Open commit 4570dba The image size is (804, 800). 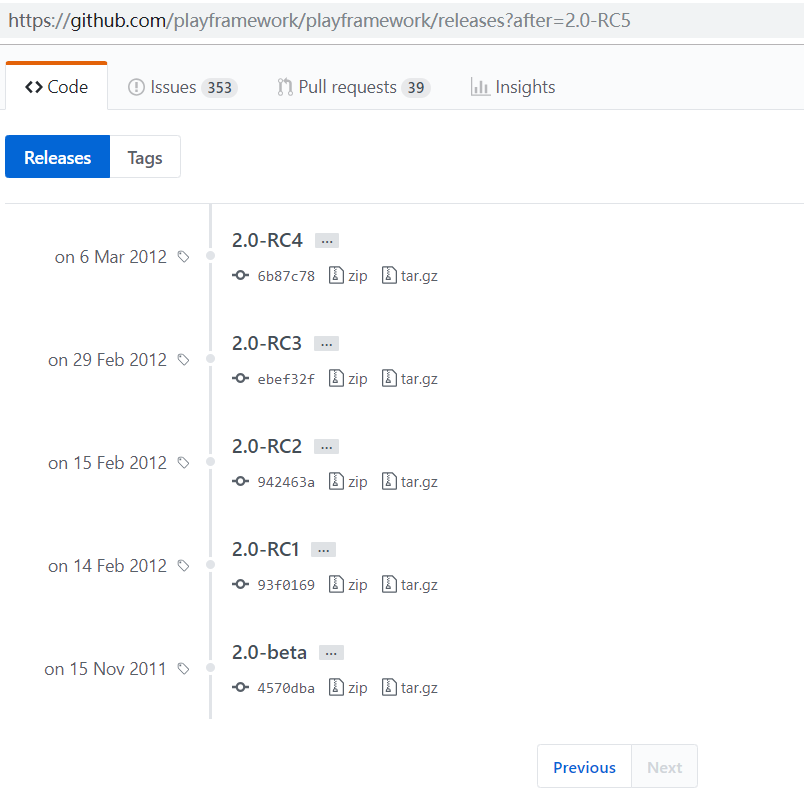point(286,688)
